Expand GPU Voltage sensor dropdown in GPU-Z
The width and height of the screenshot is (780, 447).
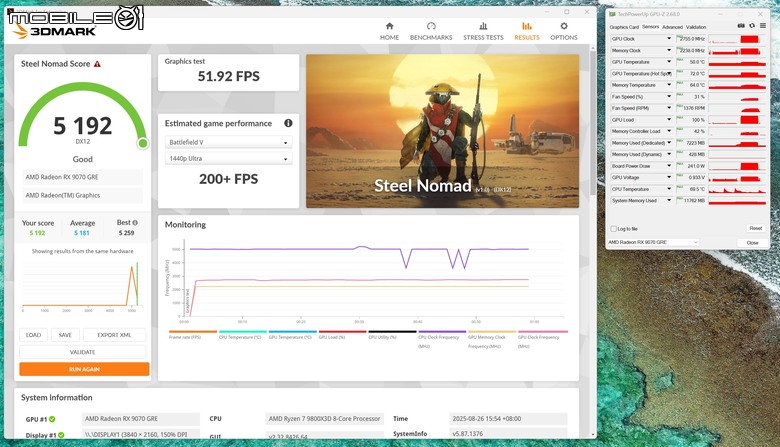[669, 178]
